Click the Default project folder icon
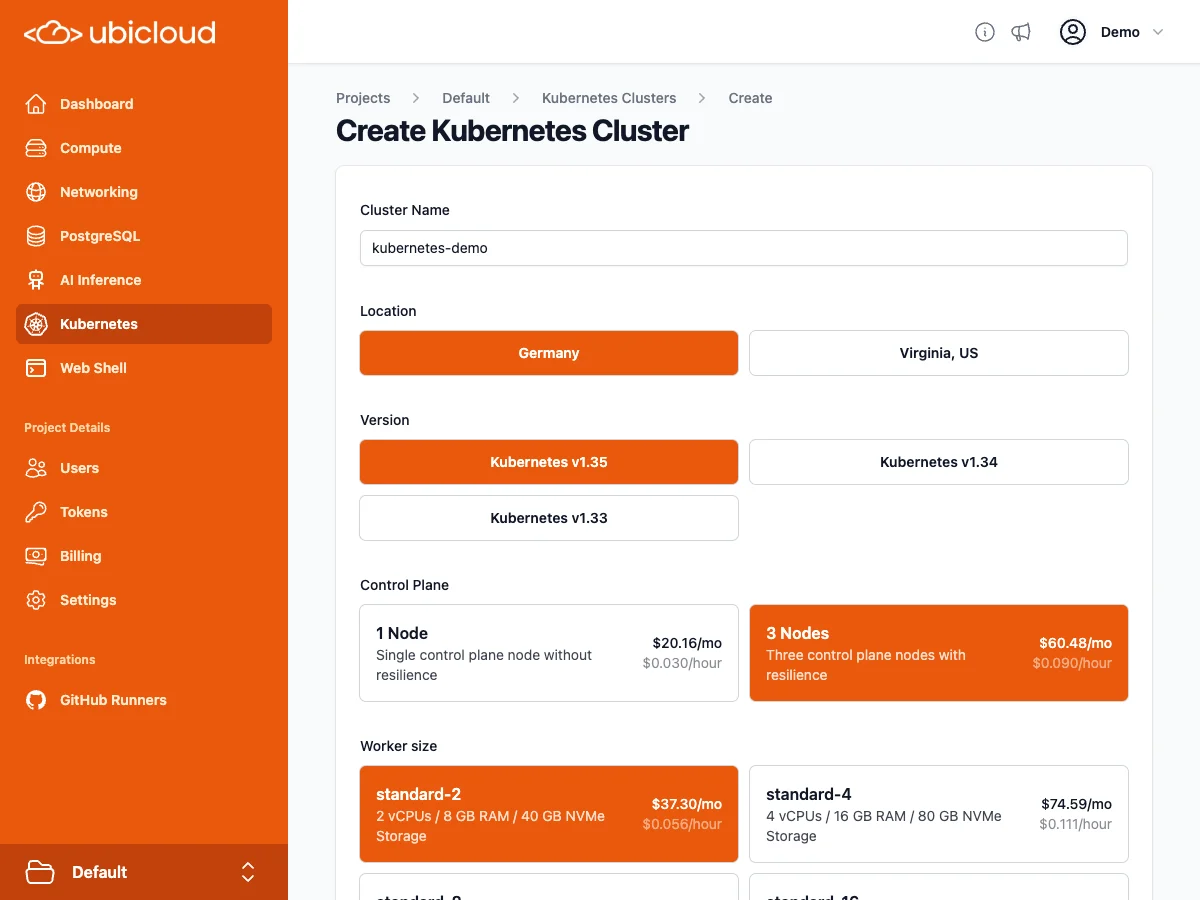This screenshot has width=1200, height=900. [40, 872]
